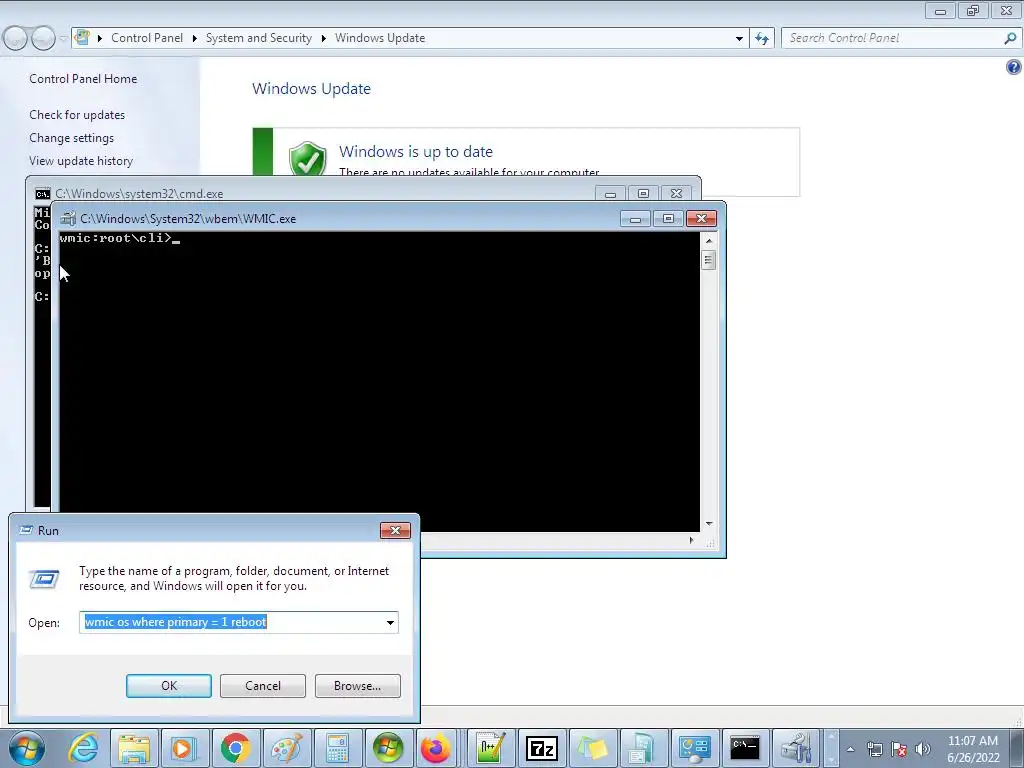Click the search magnifier in Control Panel
Image resolution: width=1024 pixels, height=768 pixels.
click(1010, 38)
